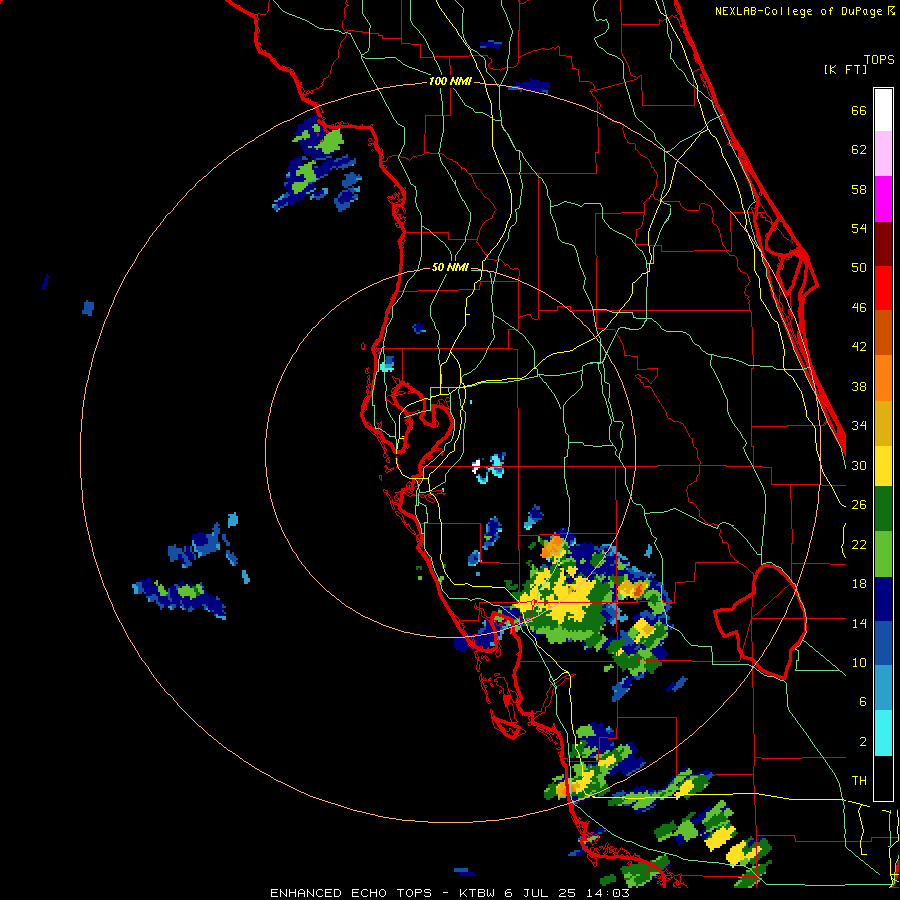Click the 30 legend value
The height and width of the screenshot is (900, 900).
(859, 465)
